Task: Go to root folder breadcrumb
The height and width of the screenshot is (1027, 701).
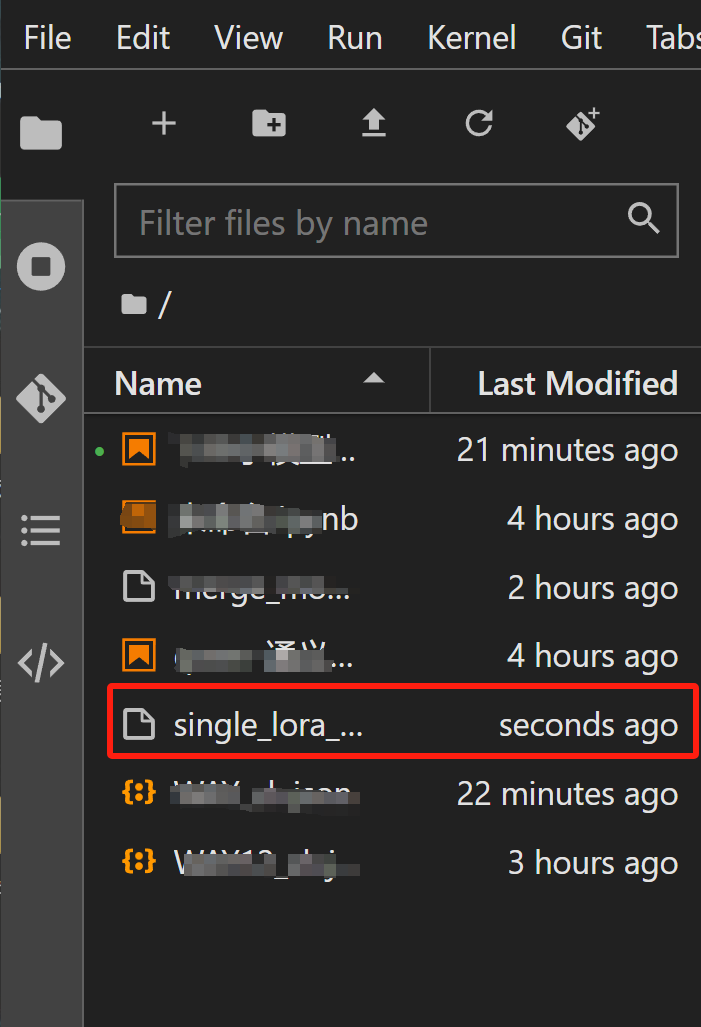Action: pos(134,304)
